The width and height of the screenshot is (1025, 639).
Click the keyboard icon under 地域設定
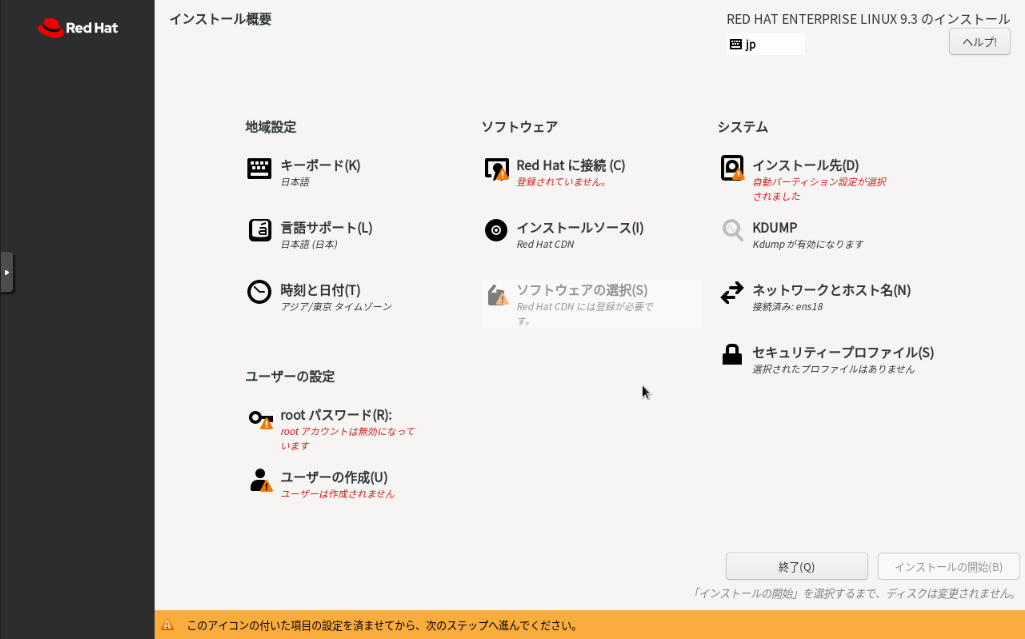point(259,169)
